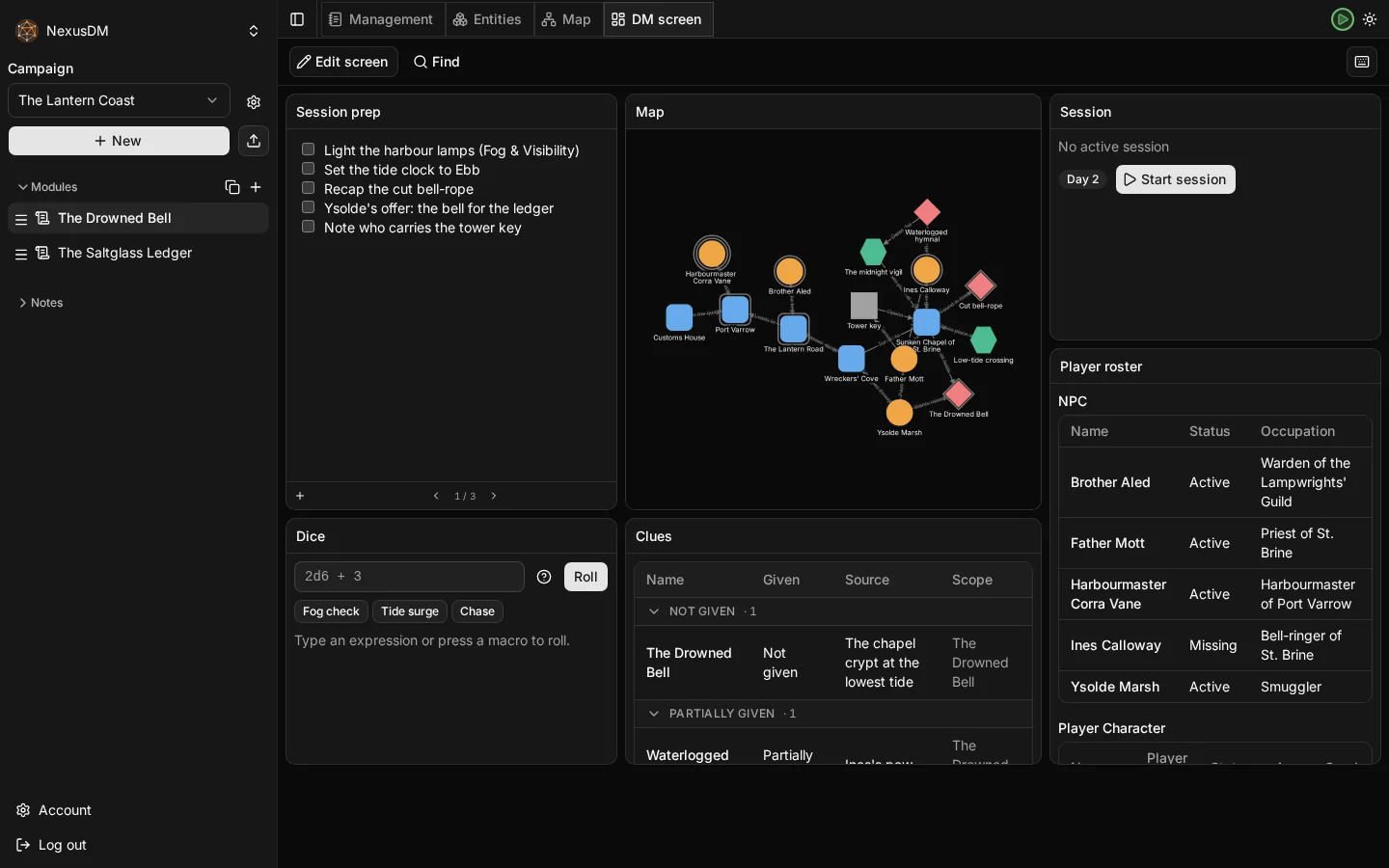Select Low-tide crossing hexagon map node
The height and width of the screenshot is (868, 1389).
983,339
